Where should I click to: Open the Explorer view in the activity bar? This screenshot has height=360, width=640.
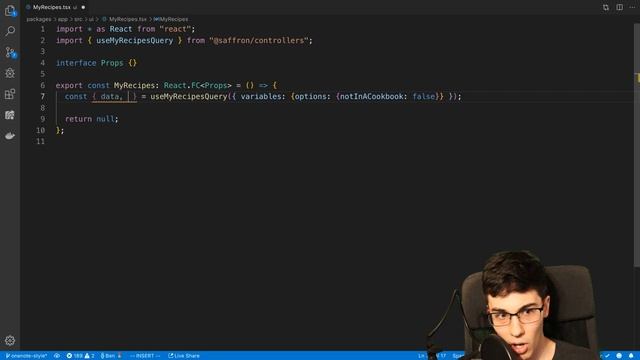click(x=10, y=10)
